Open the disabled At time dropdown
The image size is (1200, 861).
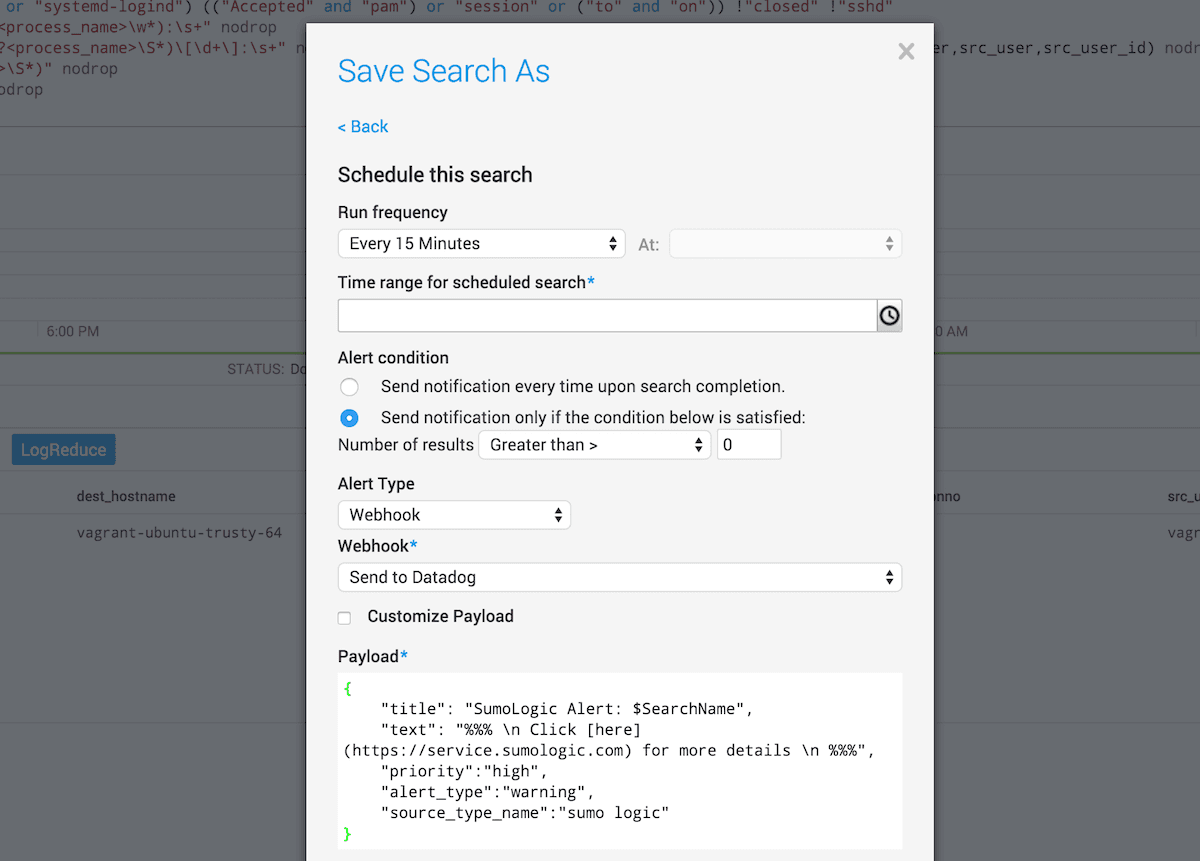pos(785,244)
